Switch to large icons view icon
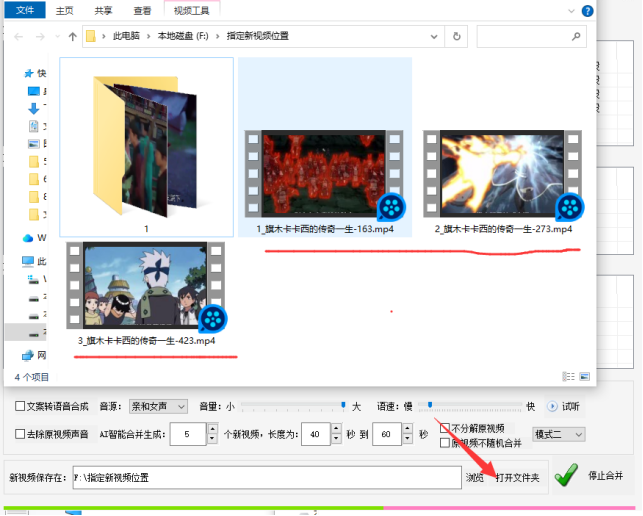643x516 pixels. 584,376
